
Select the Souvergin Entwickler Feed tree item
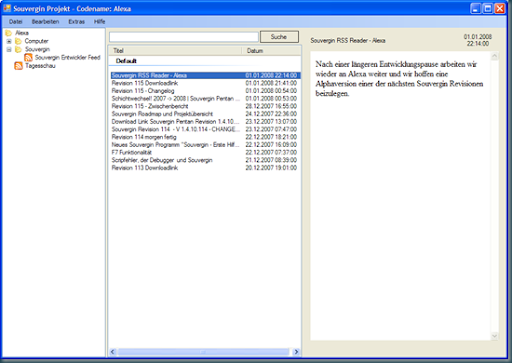[x=67, y=57]
